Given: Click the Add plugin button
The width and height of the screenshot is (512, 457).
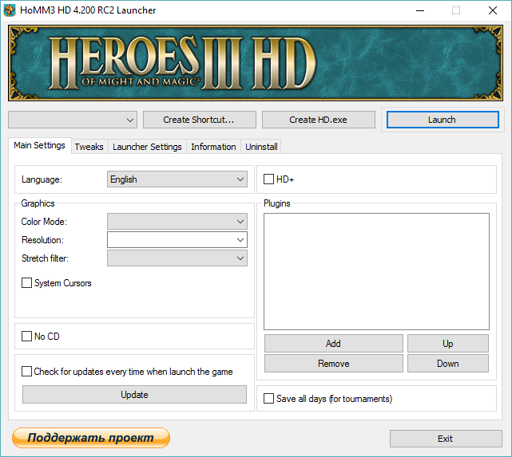Looking at the screenshot, I should coord(333,343).
